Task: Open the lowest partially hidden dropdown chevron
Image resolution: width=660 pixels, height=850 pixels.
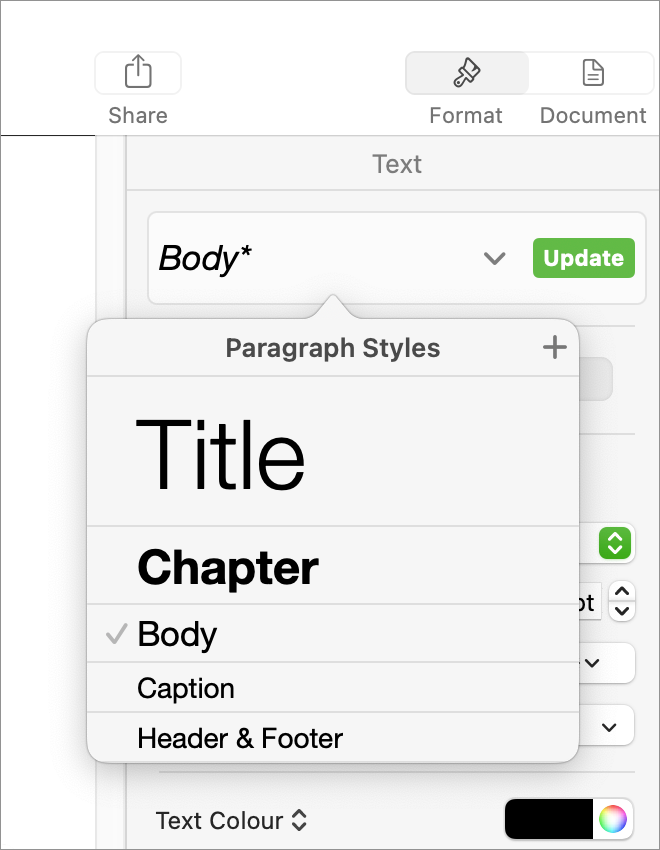Action: pos(609,726)
